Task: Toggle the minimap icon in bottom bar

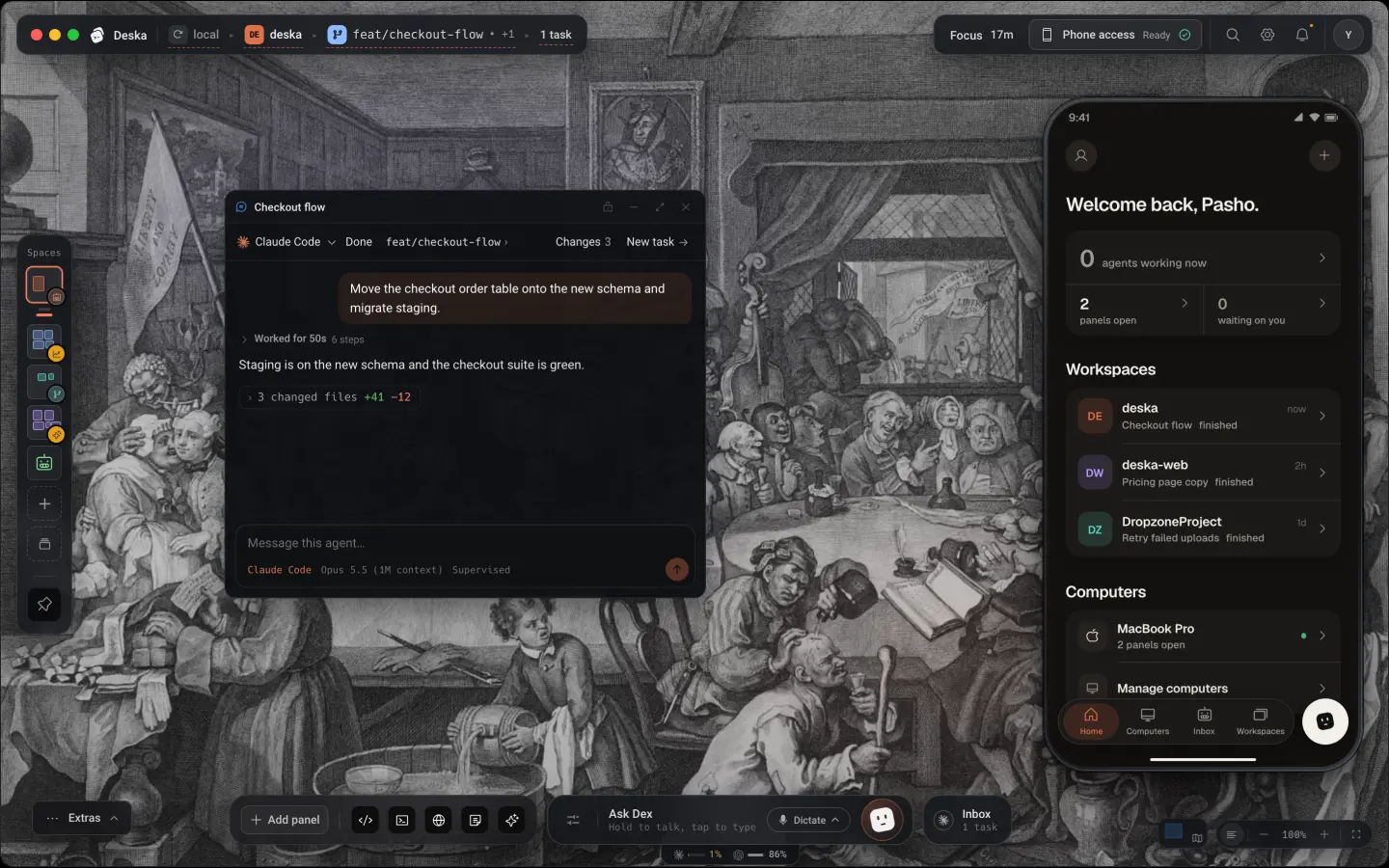Action: [1197, 837]
